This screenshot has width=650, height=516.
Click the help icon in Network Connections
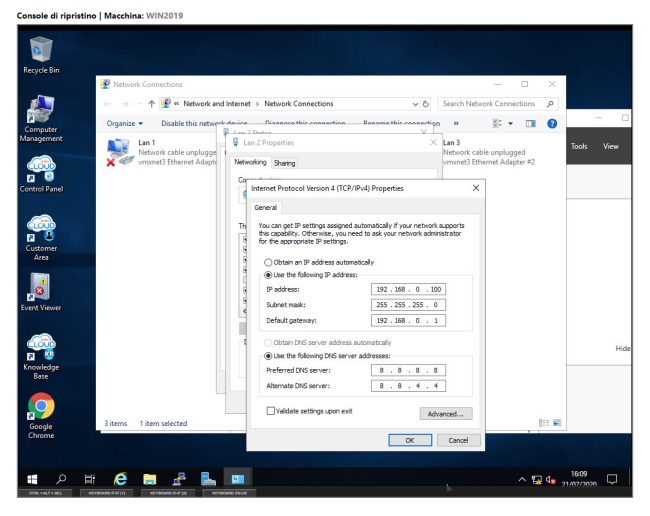(x=552, y=124)
